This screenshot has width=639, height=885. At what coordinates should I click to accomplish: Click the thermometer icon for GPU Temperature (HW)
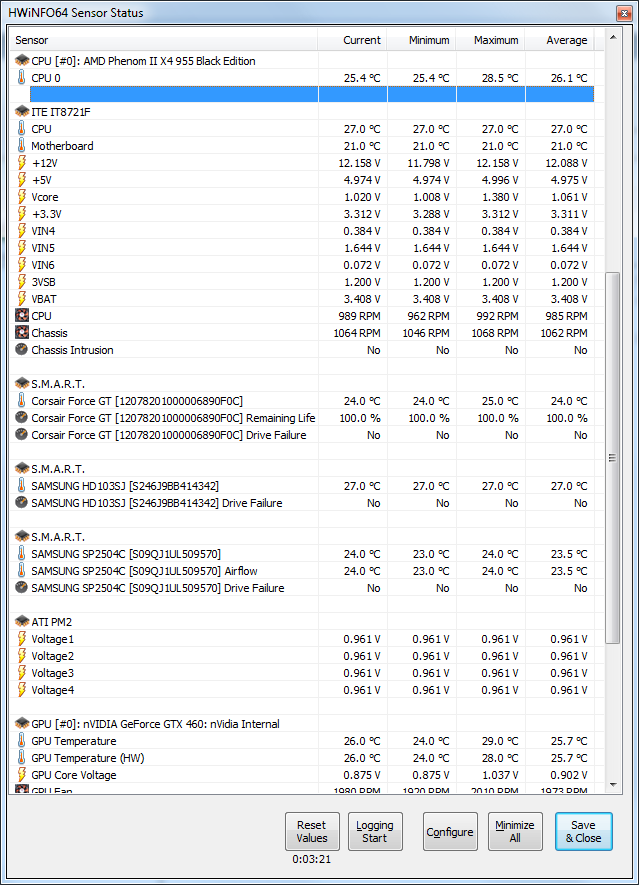(x=21, y=757)
